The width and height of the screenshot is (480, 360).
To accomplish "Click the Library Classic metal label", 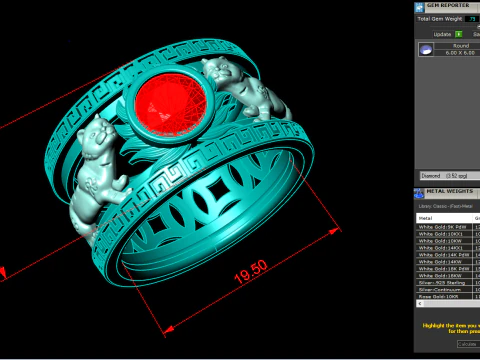I will [445, 206].
